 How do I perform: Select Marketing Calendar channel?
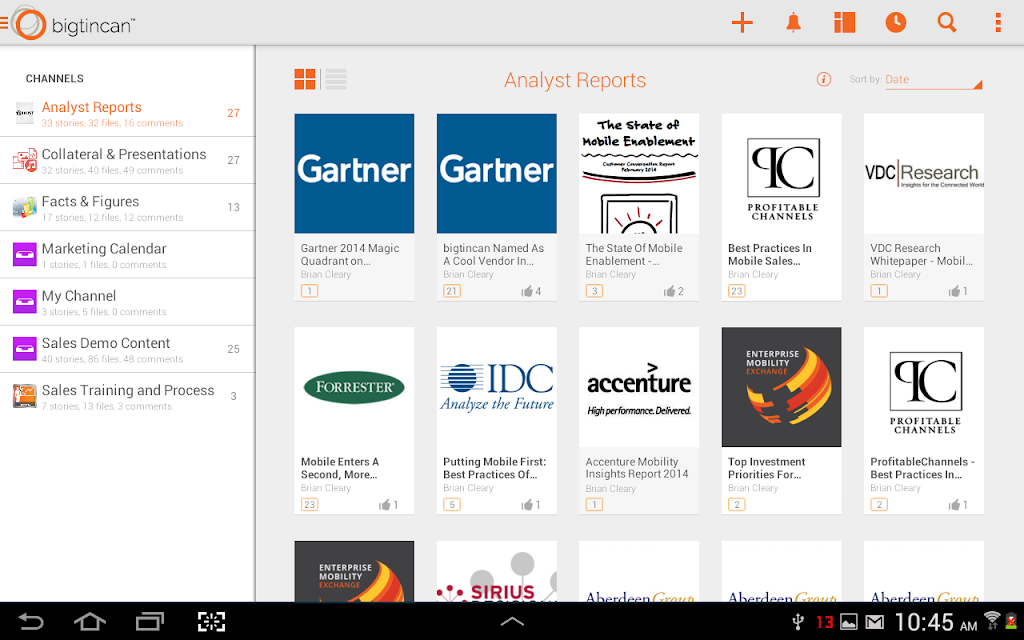pyautogui.click(x=127, y=255)
